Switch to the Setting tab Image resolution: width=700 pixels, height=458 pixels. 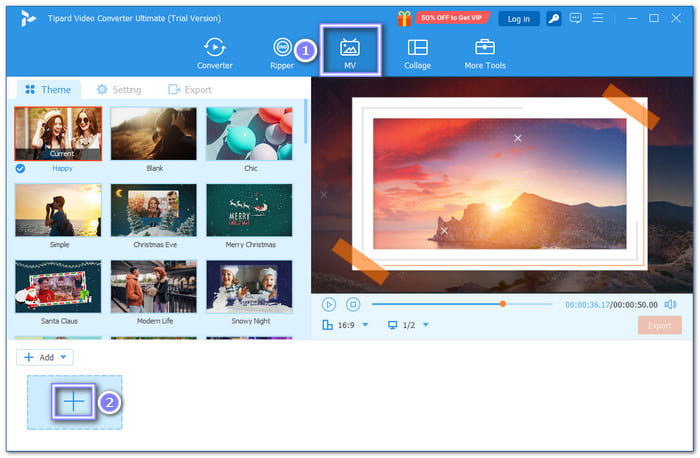coord(119,90)
